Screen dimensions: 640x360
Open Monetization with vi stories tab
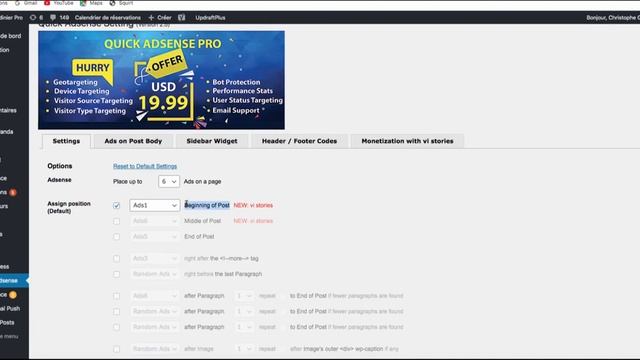click(x=407, y=141)
